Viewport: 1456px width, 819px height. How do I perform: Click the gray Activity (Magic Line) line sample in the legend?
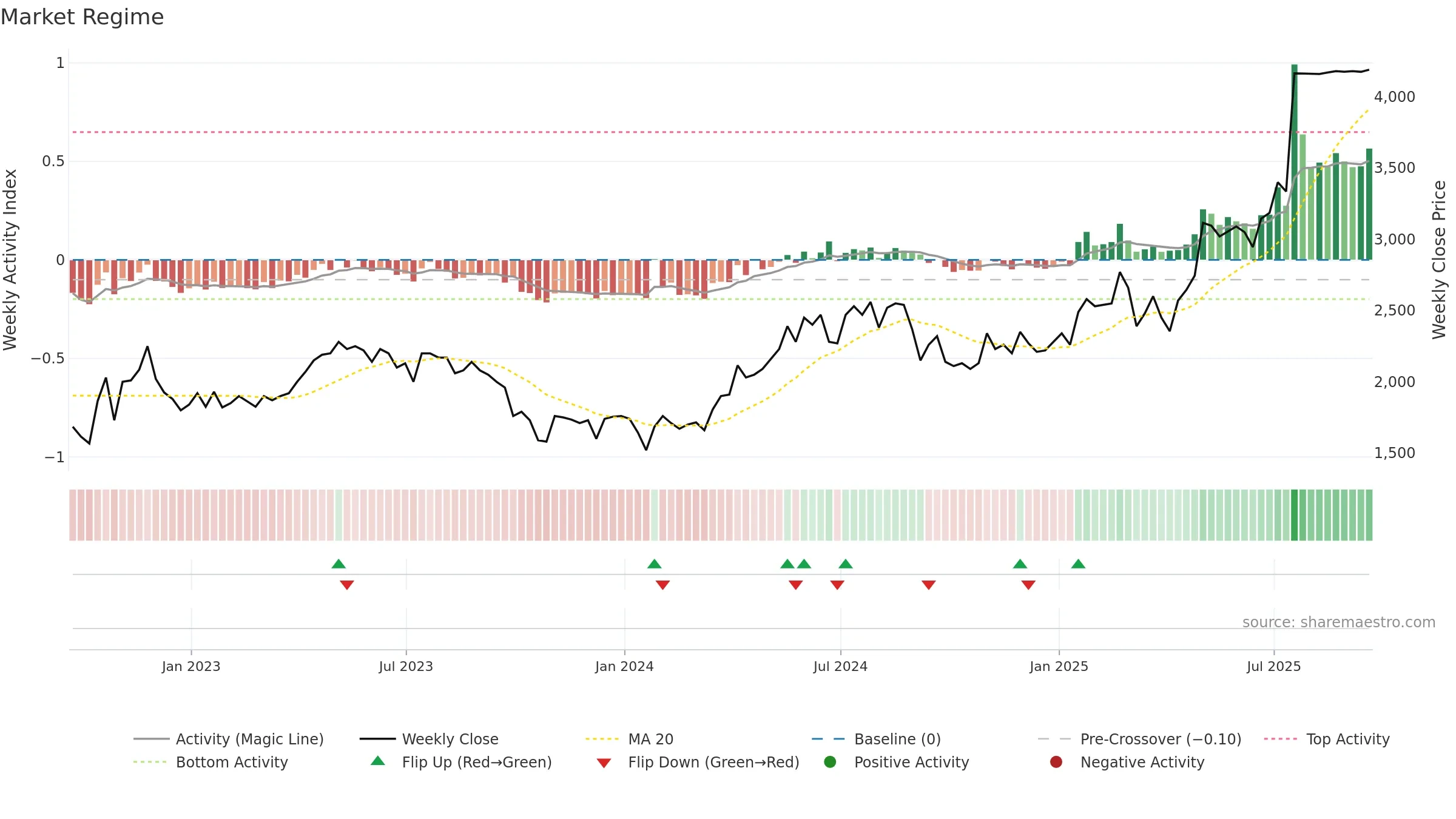[151, 739]
